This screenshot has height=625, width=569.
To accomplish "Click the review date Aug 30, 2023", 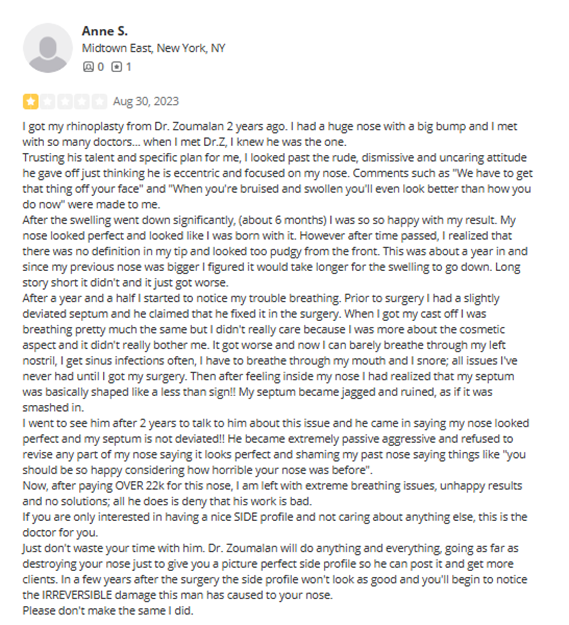I will [146, 101].
